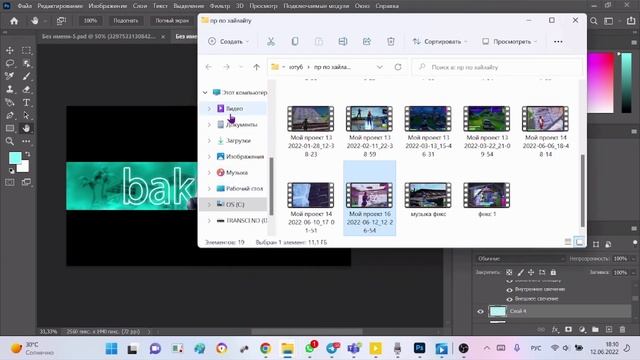Open the layer opacity dropdown arrow

[633, 259]
